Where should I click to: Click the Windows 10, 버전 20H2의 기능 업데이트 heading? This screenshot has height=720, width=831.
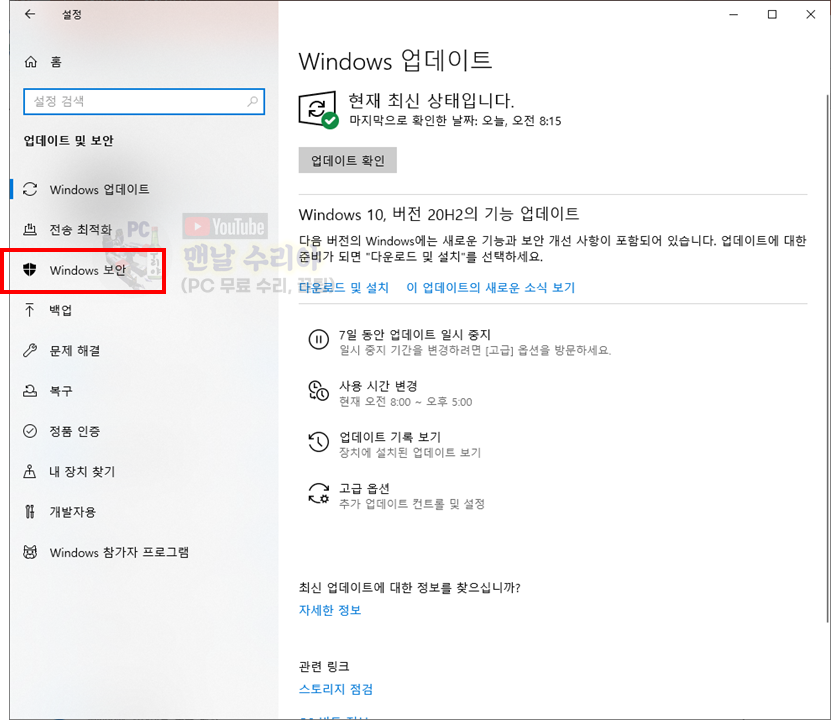[x=439, y=214]
